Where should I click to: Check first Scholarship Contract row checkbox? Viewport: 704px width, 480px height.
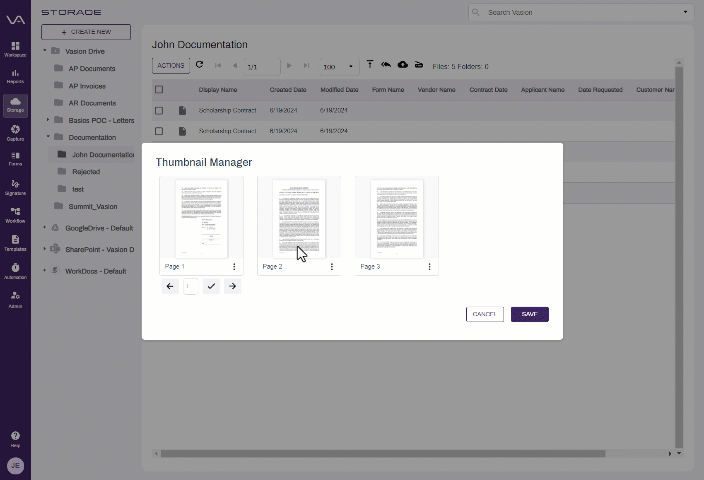click(159, 110)
